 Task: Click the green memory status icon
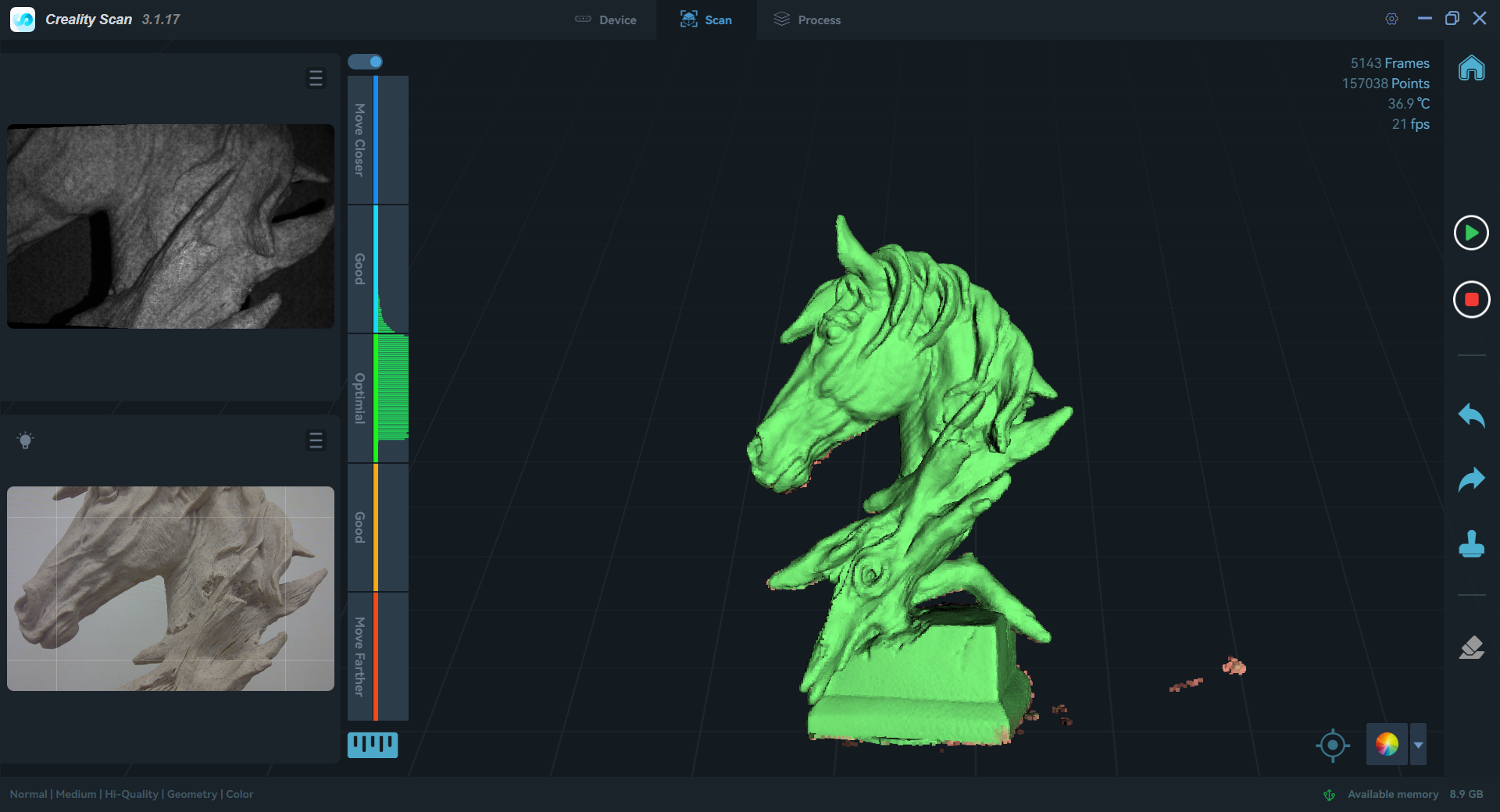[x=1329, y=795]
